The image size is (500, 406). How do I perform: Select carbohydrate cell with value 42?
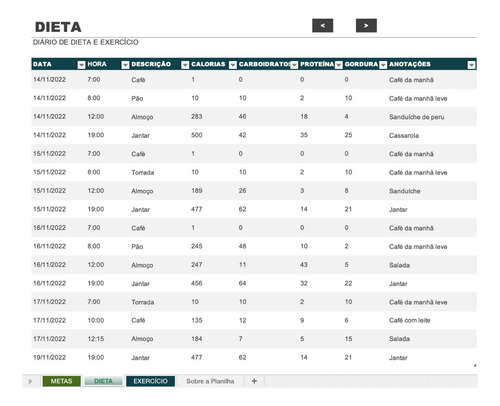242,135
